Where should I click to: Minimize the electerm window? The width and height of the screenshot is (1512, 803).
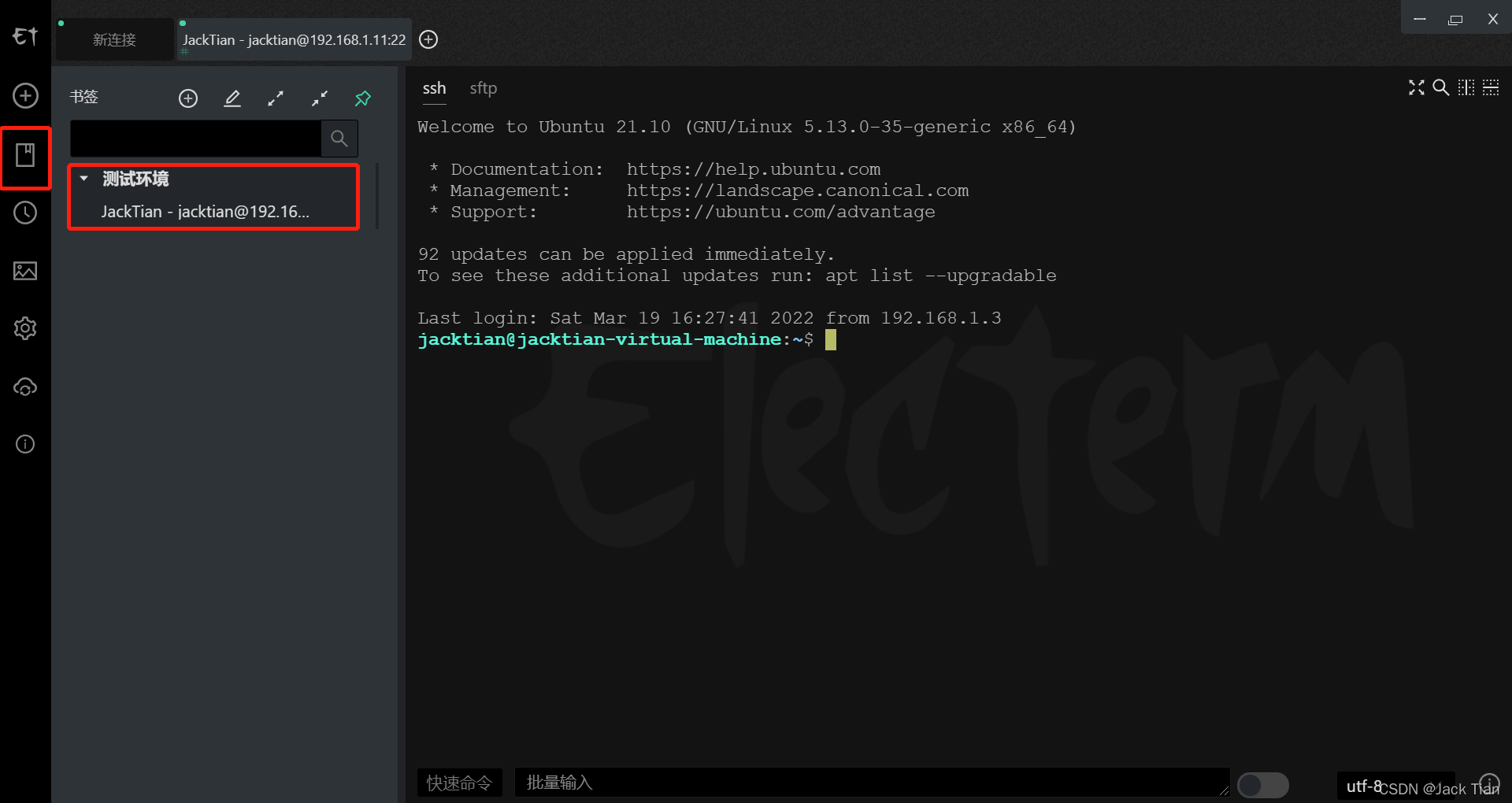tap(1420, 19)
